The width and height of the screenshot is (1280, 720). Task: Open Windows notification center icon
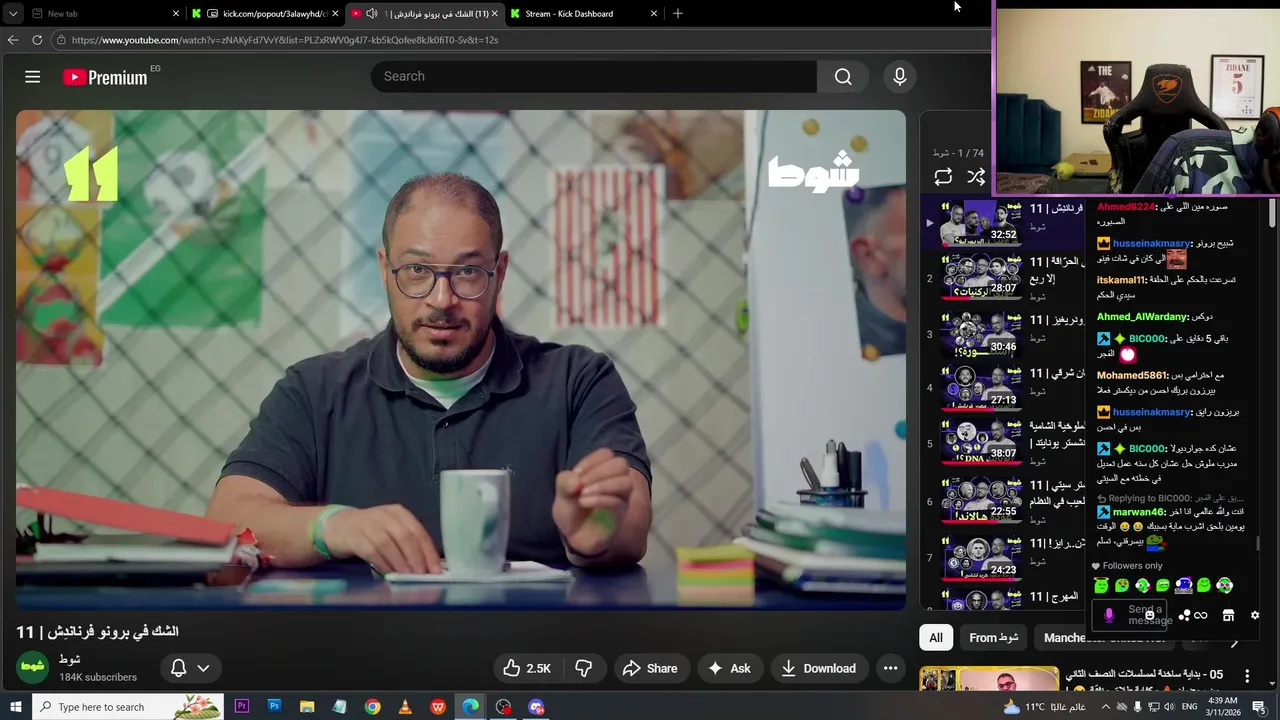(1259, 707)
